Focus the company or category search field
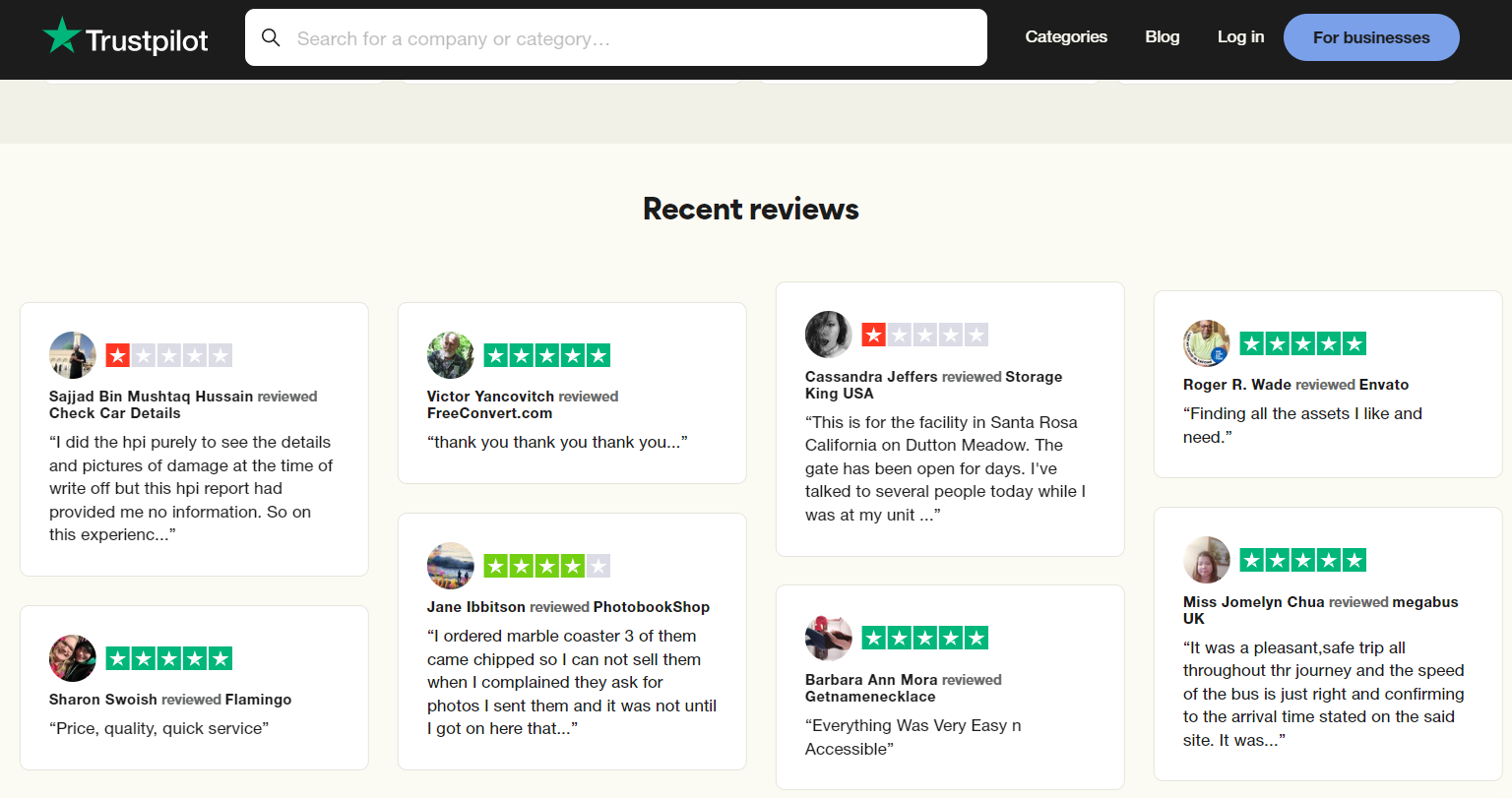The width and height of the screenshot is (1512, 798). [x=616, y=37]
